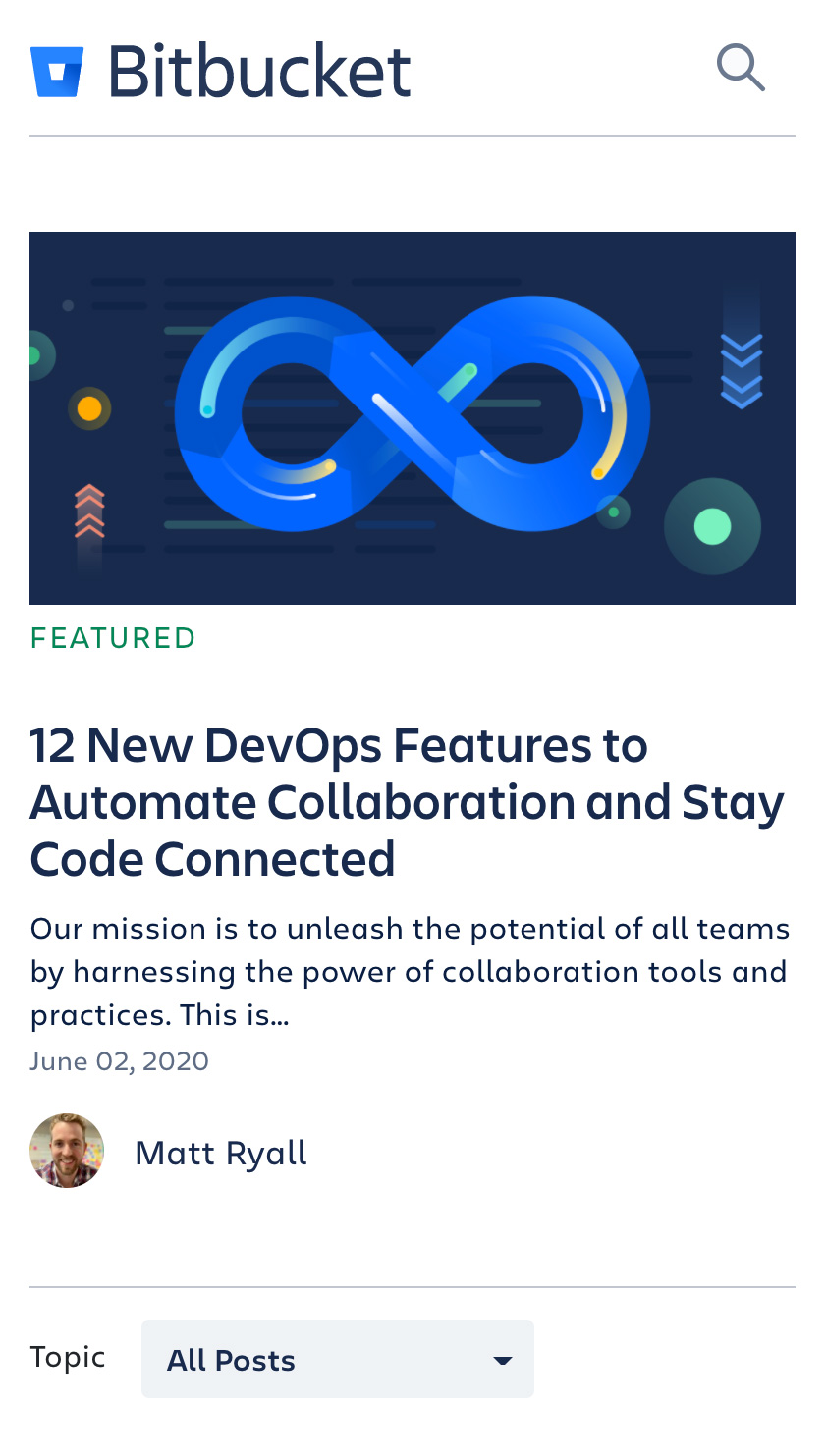Open the 12 New DevOps Features article title
This screenshot has height=1456, width=825.
[408, 802]
